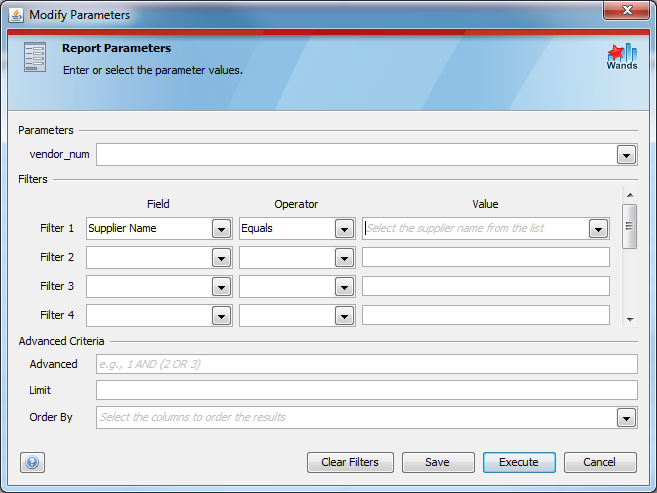Open the vendor_num dropdown arrow

tap(626, 155)
